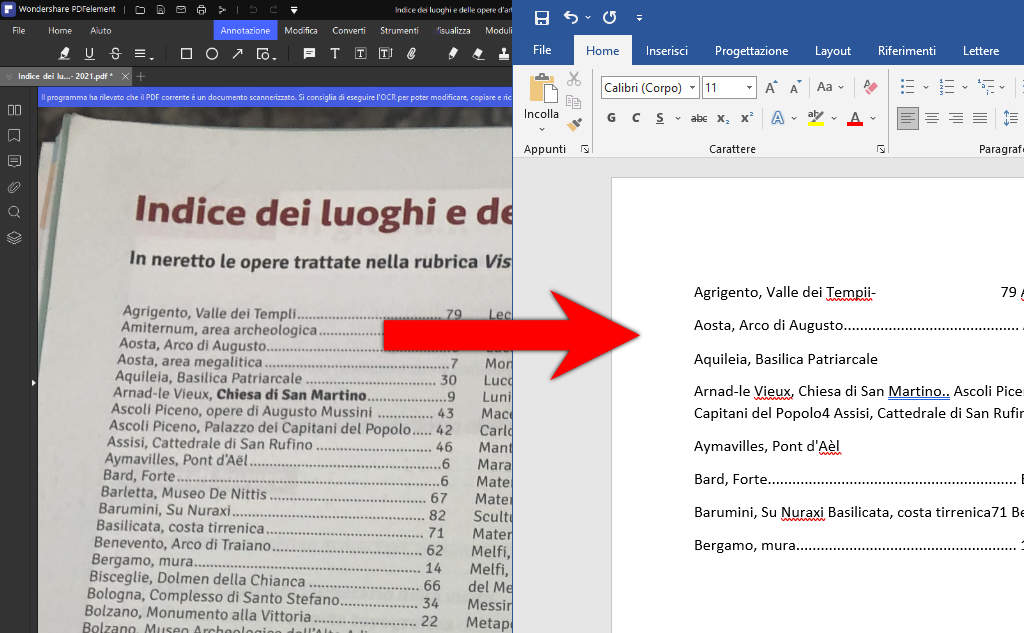Viewport: 1024px width, 633px height.
Task: Send PDF by email icon in PDFelement
Action: 181,10
